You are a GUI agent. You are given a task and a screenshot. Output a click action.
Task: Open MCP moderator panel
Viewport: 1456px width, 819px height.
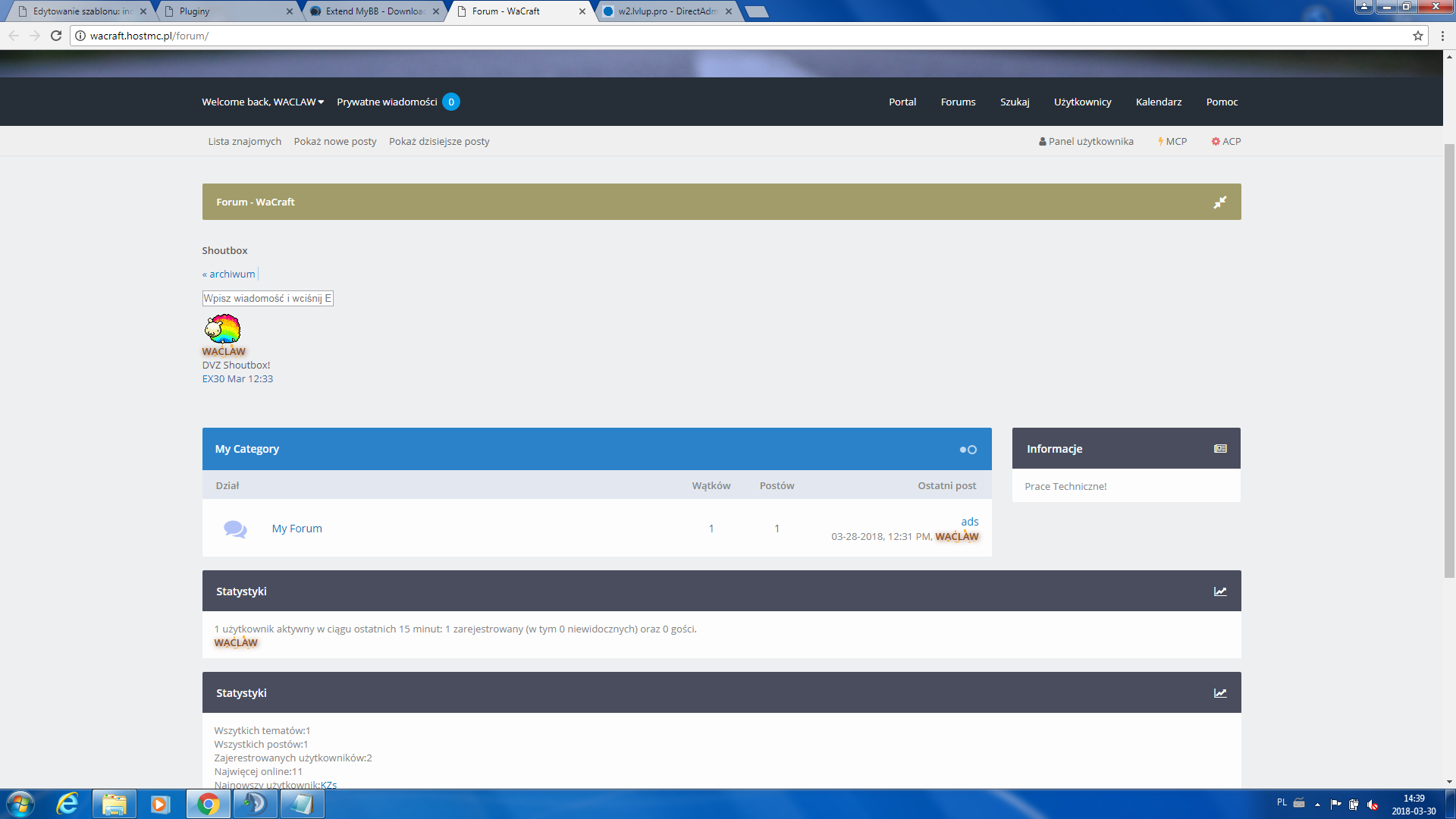1172,141
